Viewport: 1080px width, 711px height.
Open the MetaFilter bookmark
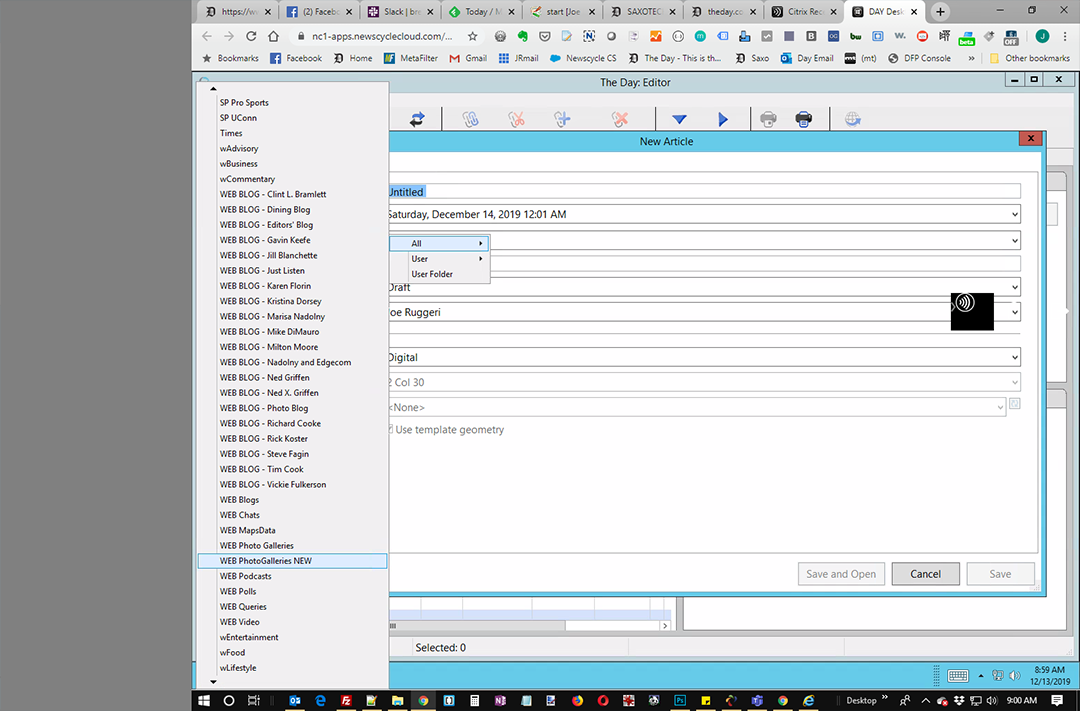coord(411,59)
